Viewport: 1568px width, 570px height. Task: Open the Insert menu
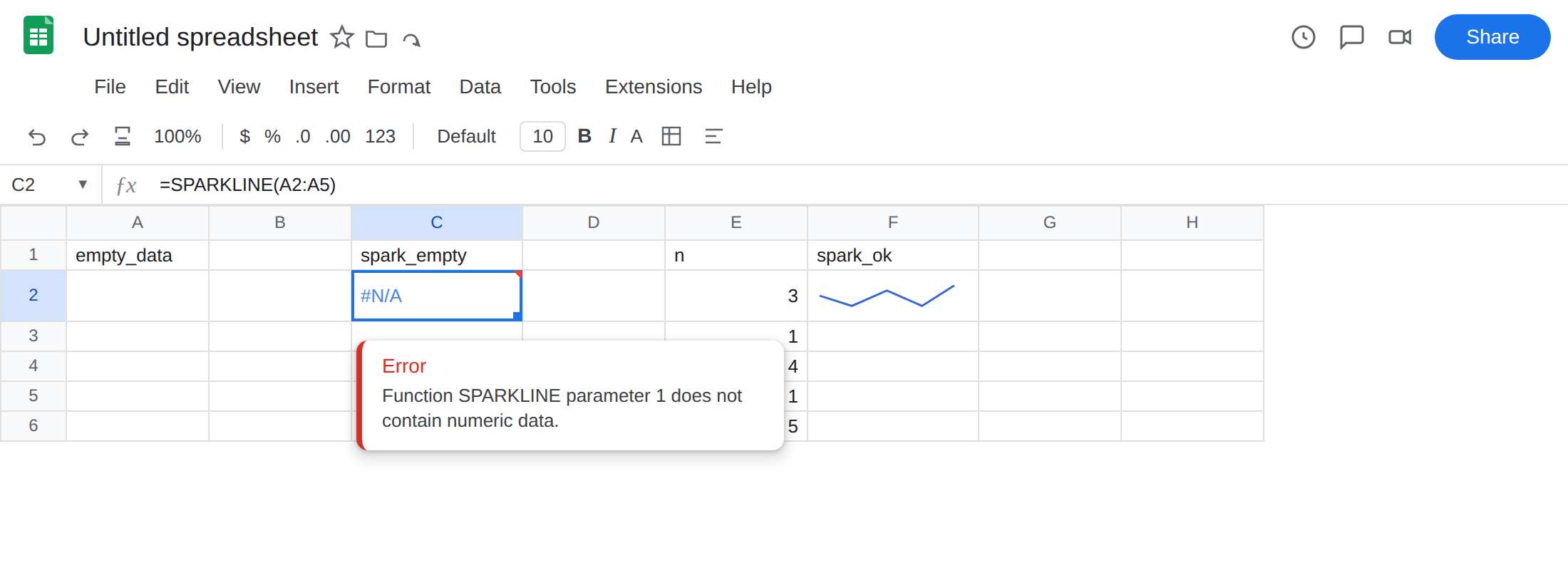(314, 87)
